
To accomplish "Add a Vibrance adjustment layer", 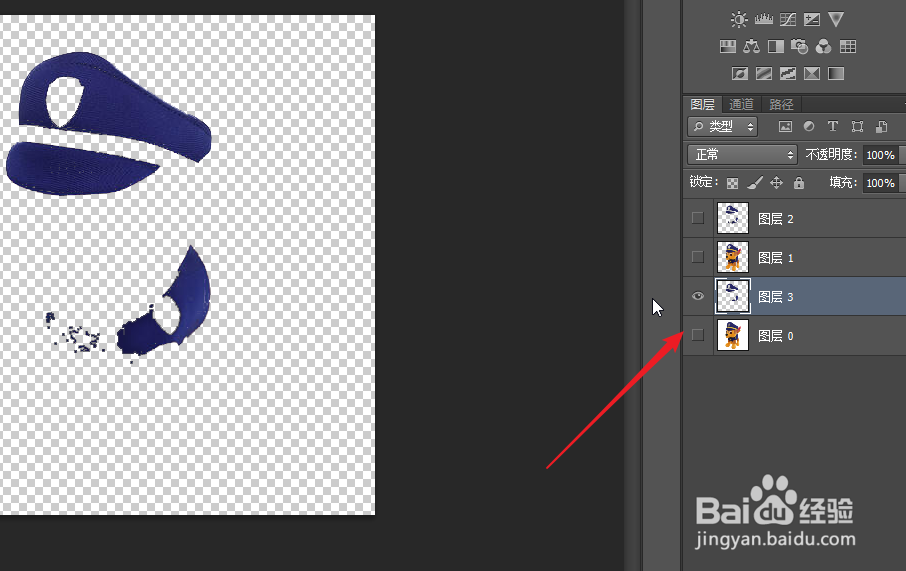I will coord(836,20).
